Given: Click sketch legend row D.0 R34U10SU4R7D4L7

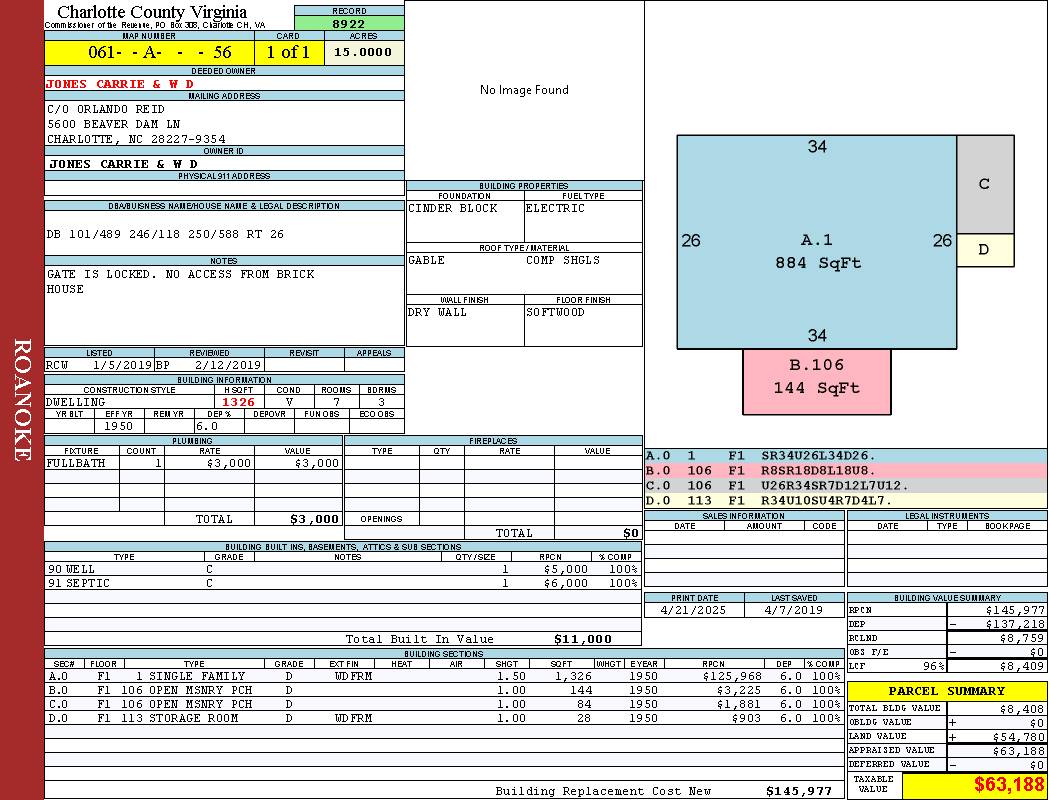Looking at the screenshot, I should click(846, 501).
